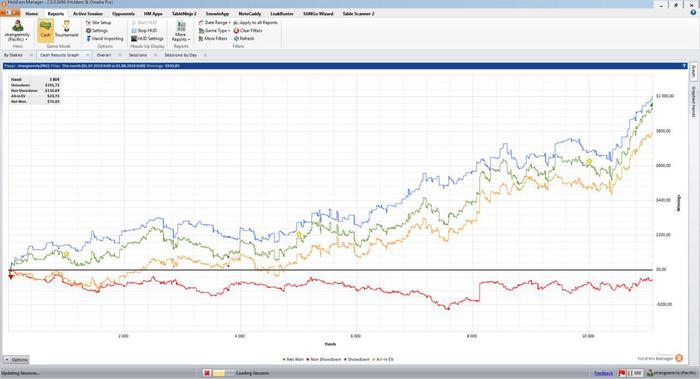This screenshot has height=379, width=700.
Task: Click the counter box beside the red flag
Action: (635, 373)
